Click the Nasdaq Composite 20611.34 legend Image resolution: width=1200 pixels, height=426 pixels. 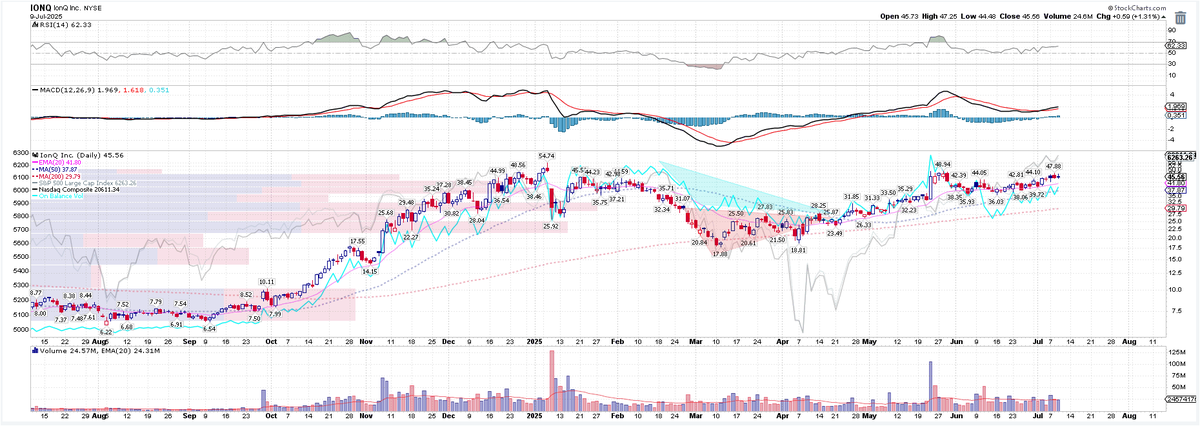click(x=75, y=190)
